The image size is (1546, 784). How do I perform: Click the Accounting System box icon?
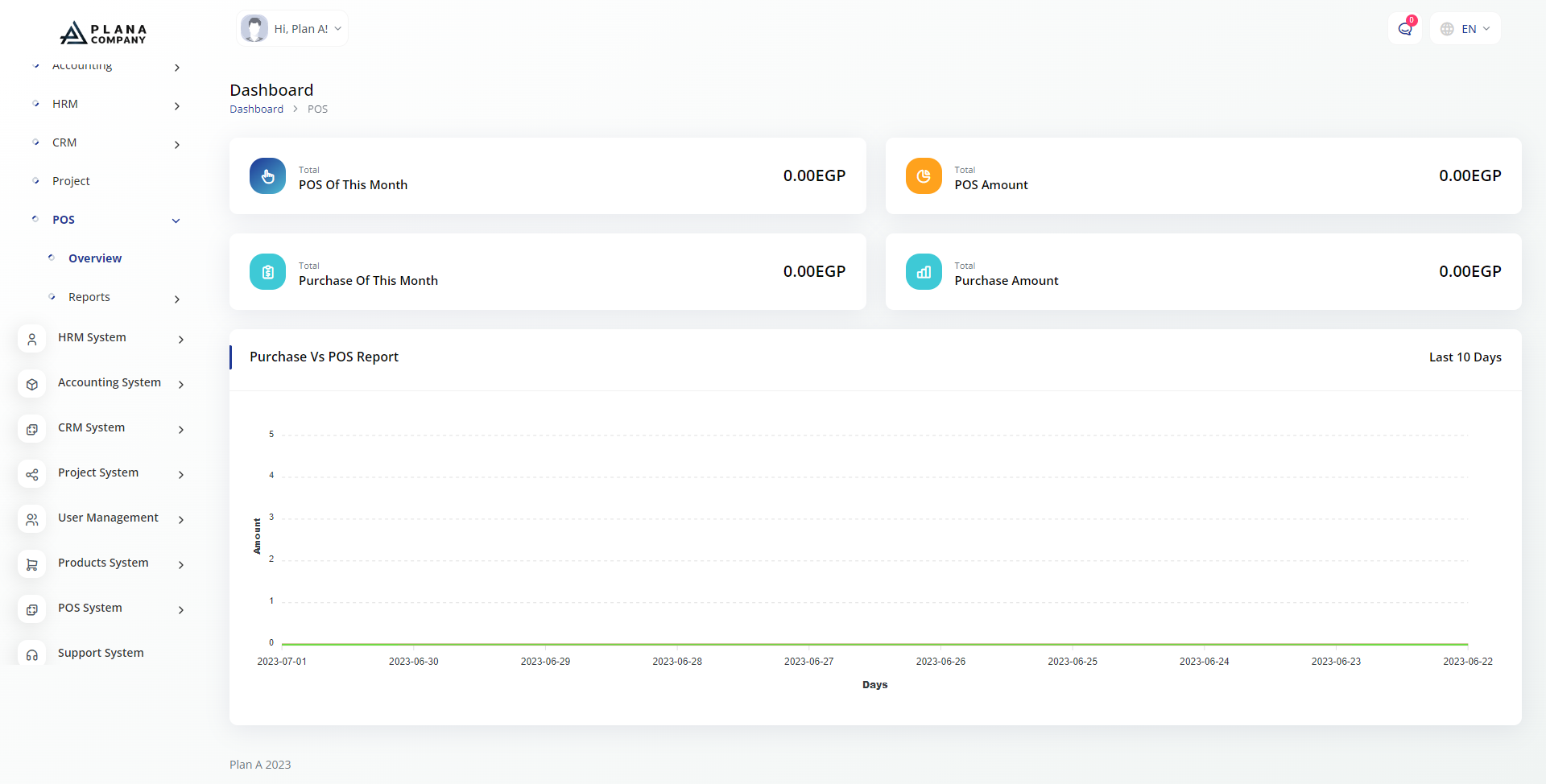32,384
